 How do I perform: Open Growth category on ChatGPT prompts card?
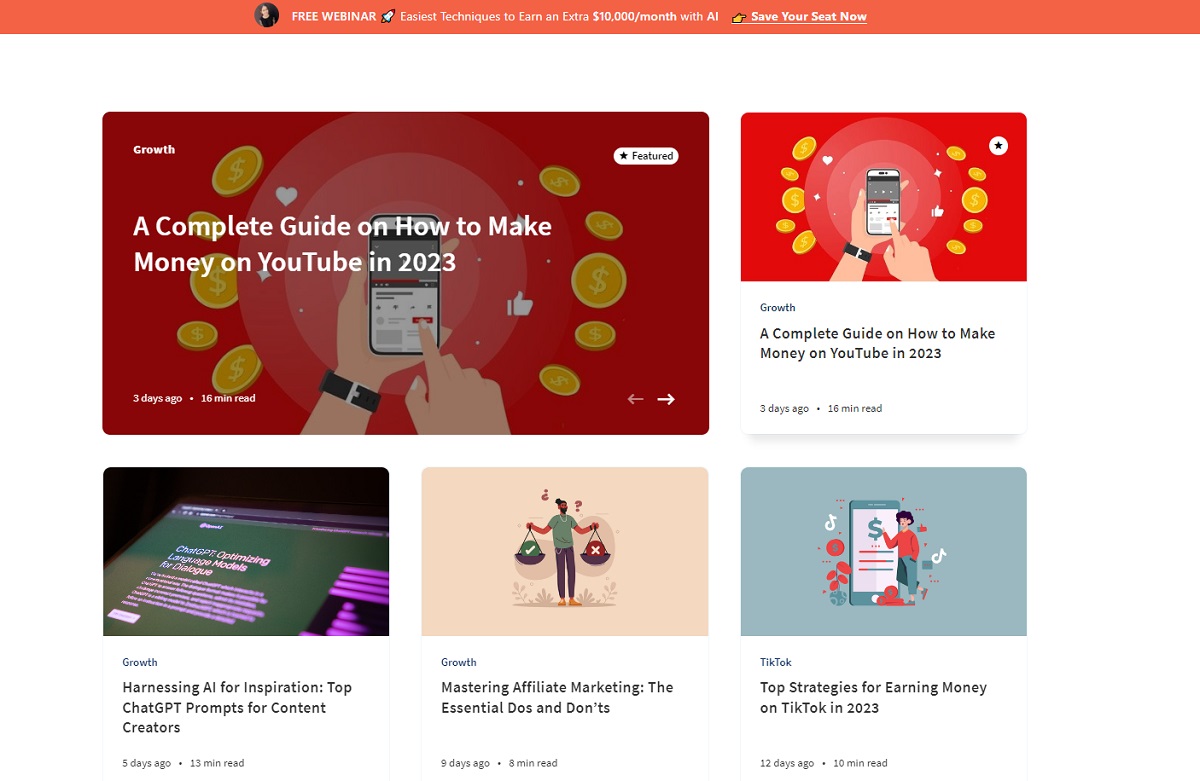(140, 662)
